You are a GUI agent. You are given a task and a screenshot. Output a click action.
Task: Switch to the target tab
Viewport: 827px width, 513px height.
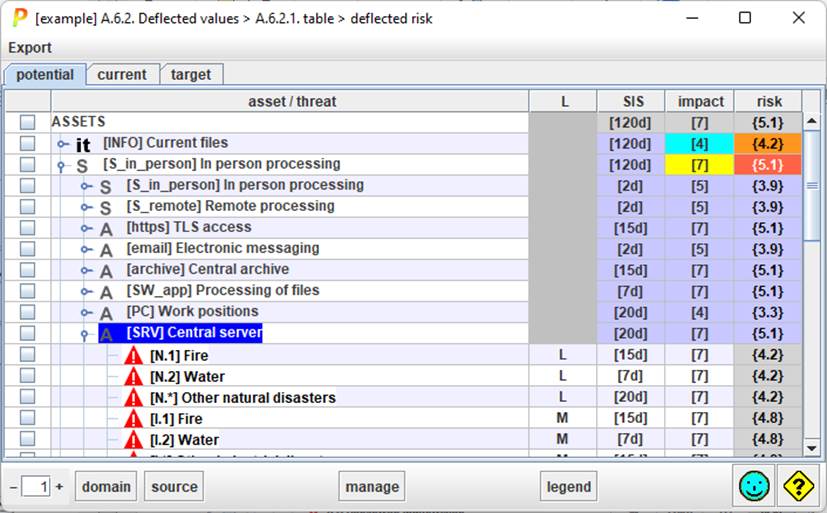click(x=191, y=74)
